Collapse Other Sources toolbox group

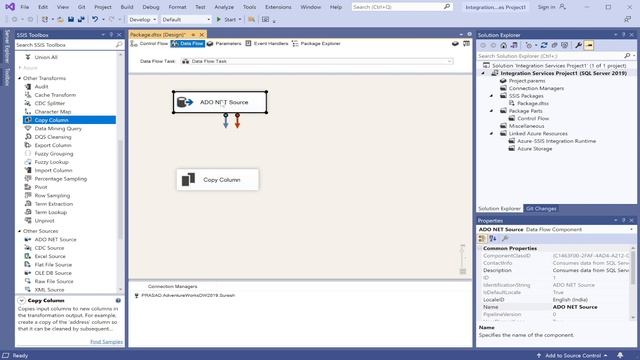(19, 231)
